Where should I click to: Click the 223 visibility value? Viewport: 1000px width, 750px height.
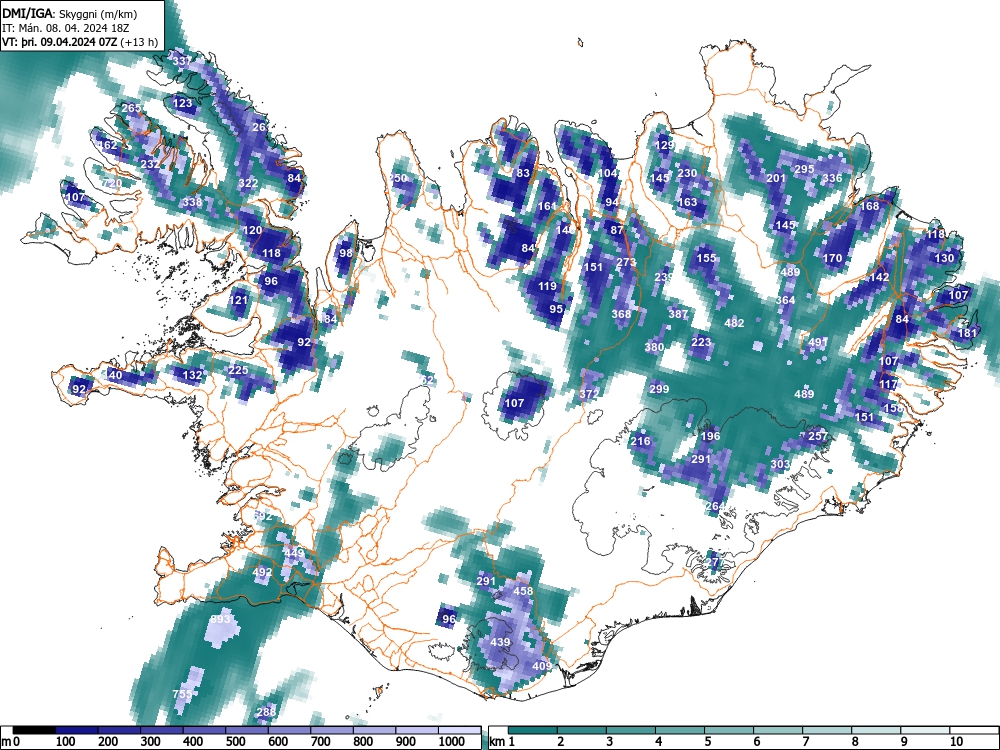tap(701, 342)
